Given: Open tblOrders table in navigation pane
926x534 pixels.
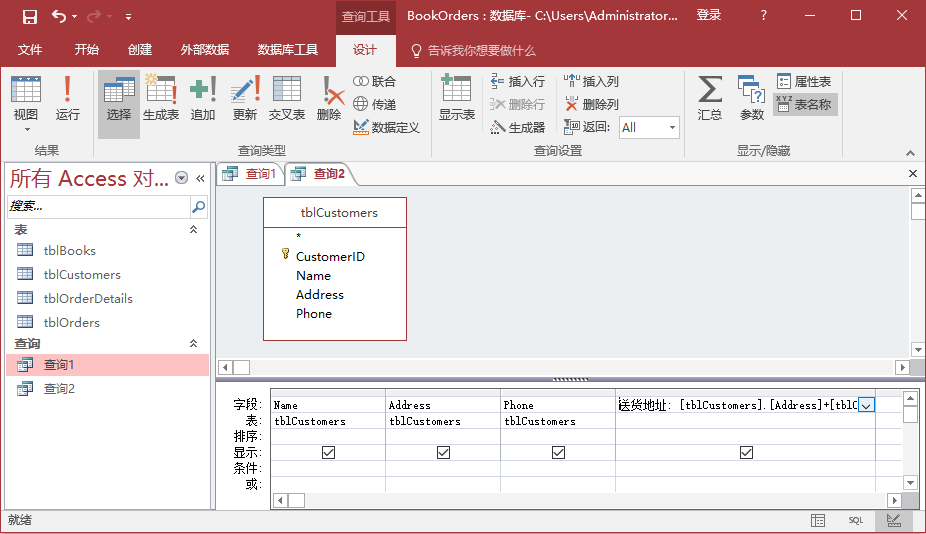Looking at the screenshot, I should pos(71,322).
